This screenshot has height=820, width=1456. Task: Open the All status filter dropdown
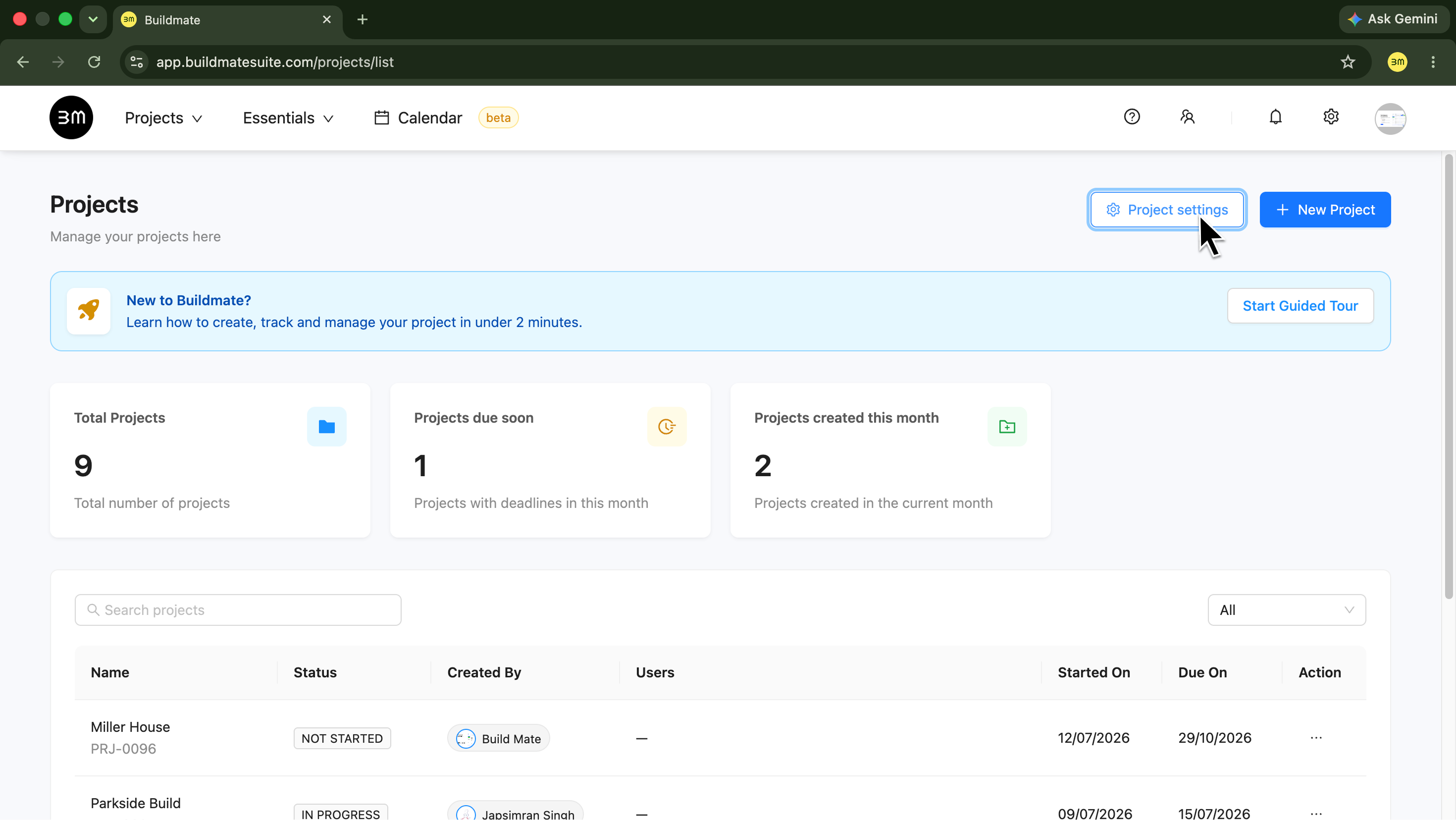click(x=1287, y=610)
